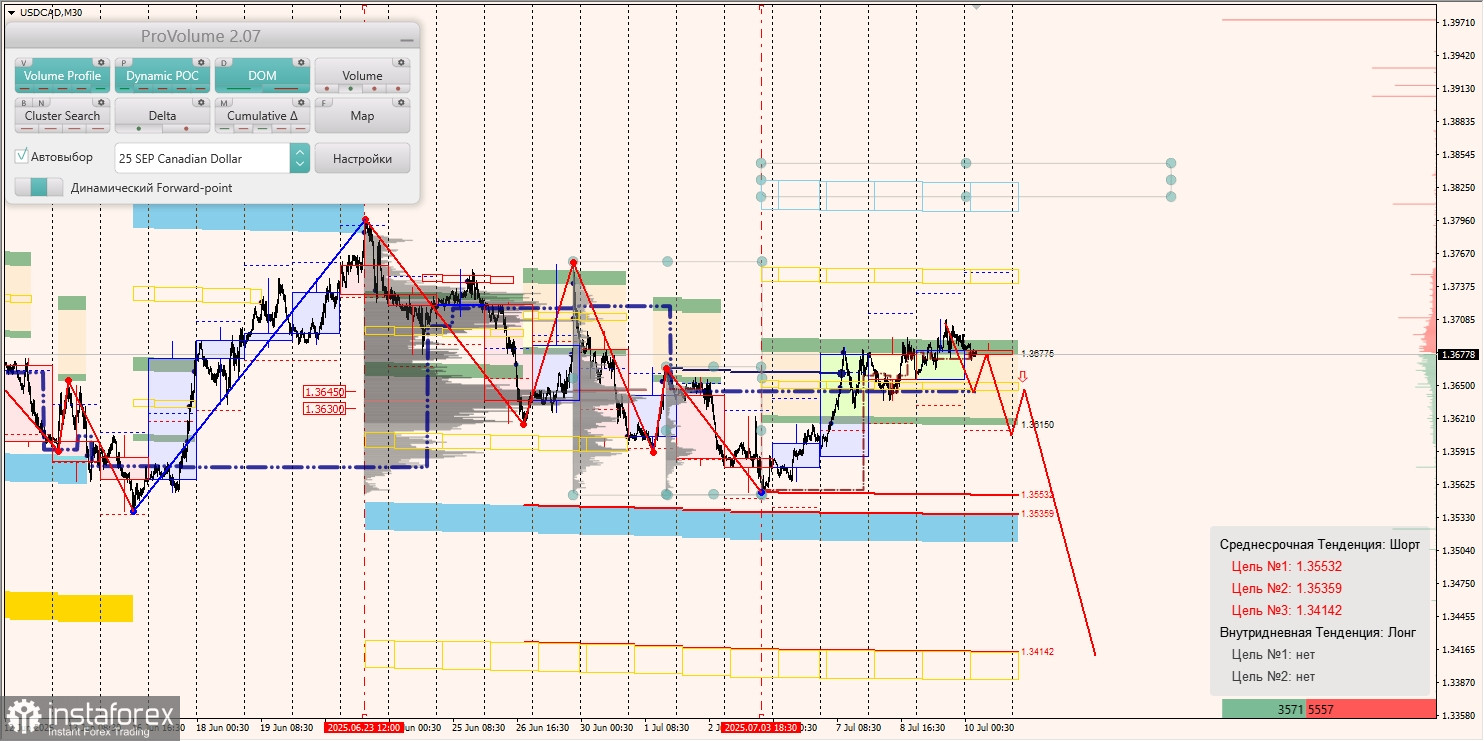
Task: Toggle Dynamic POC indicator
Action: (162, 76)
